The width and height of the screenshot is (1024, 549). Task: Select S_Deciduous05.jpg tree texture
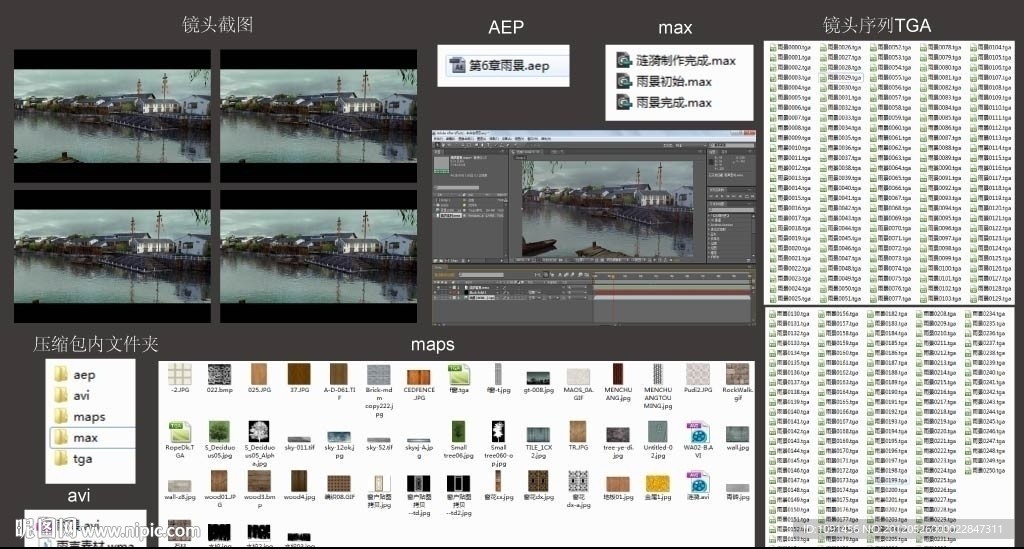[219, 433]
